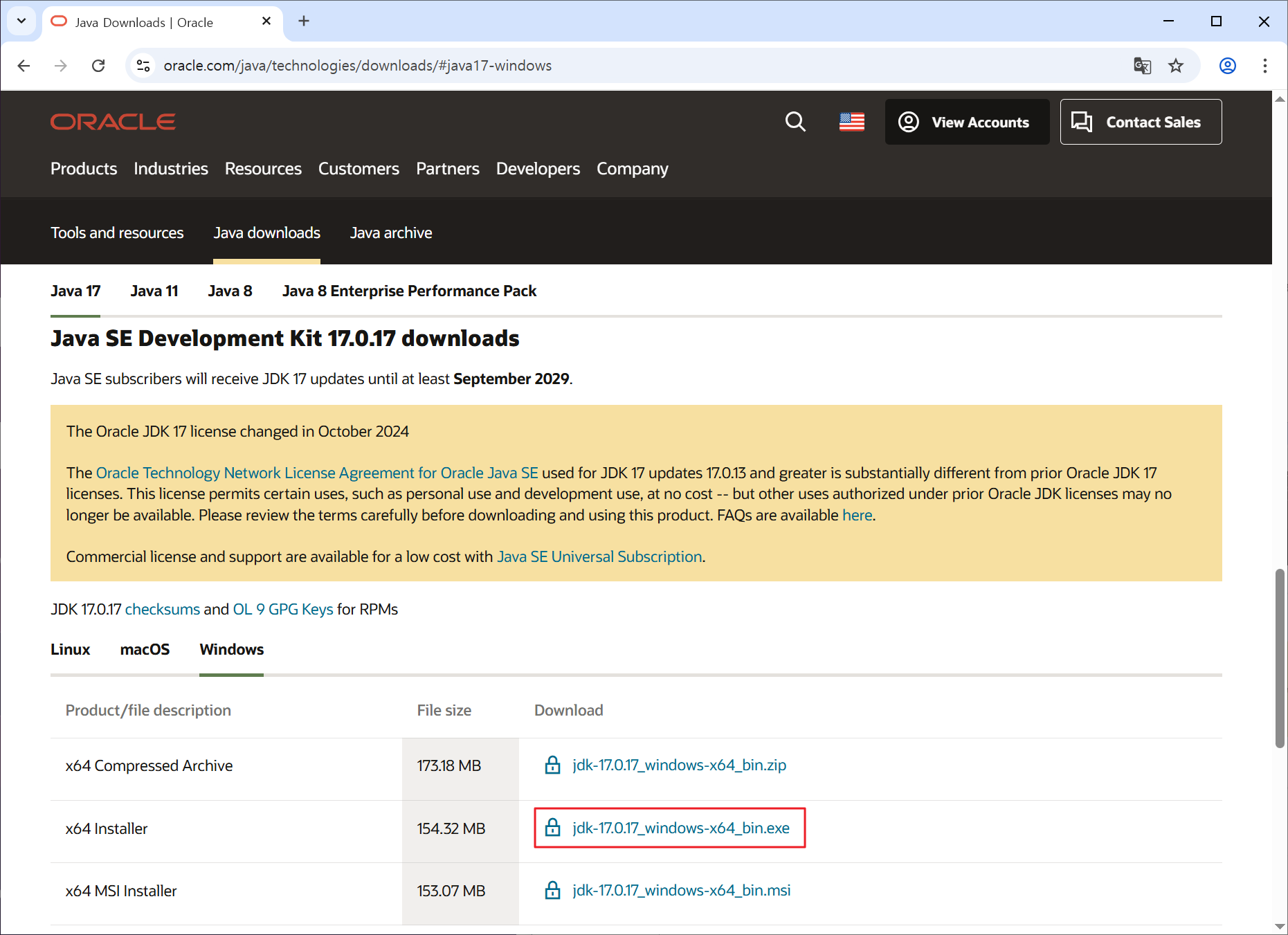Viewport: 1288px width, 935px height.
Task: Switch to the macOS downloads tab
Action: click(x=145, y=650)
